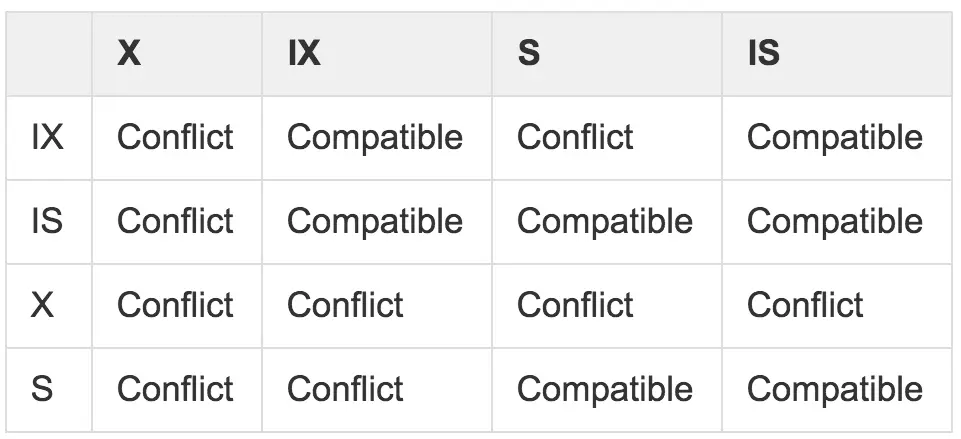Select Compatible cell at row S, column S
961x439 pixels.
(605, 389)
